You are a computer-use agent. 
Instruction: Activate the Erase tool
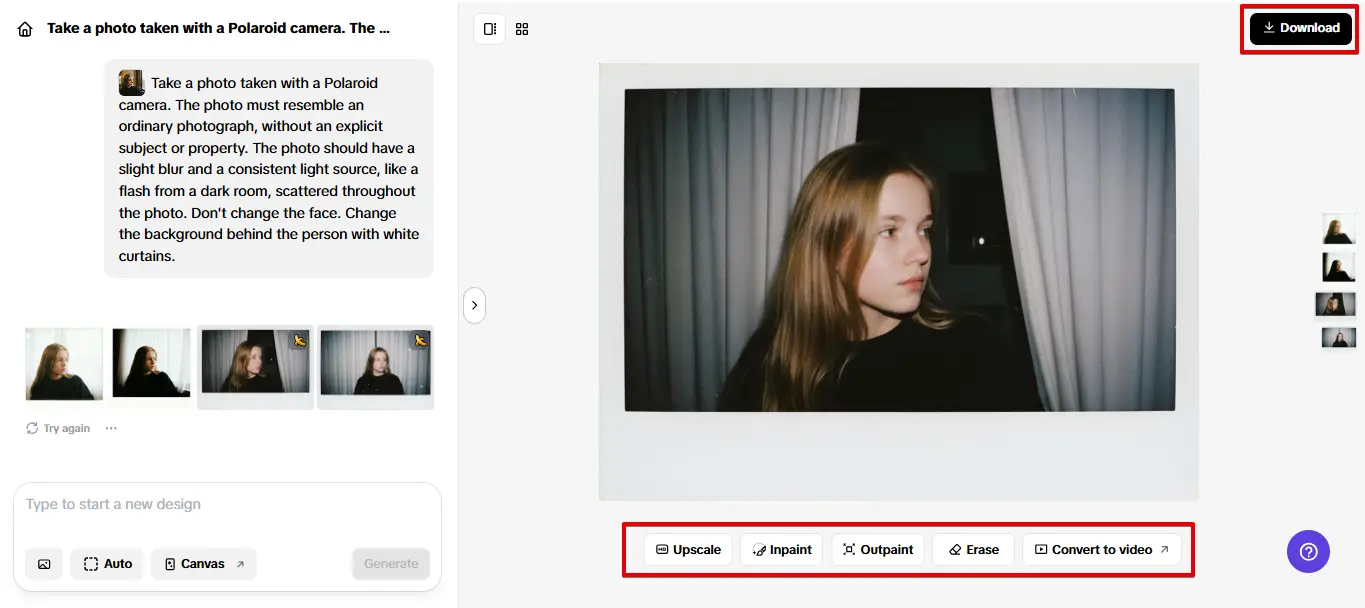point(972,549)
